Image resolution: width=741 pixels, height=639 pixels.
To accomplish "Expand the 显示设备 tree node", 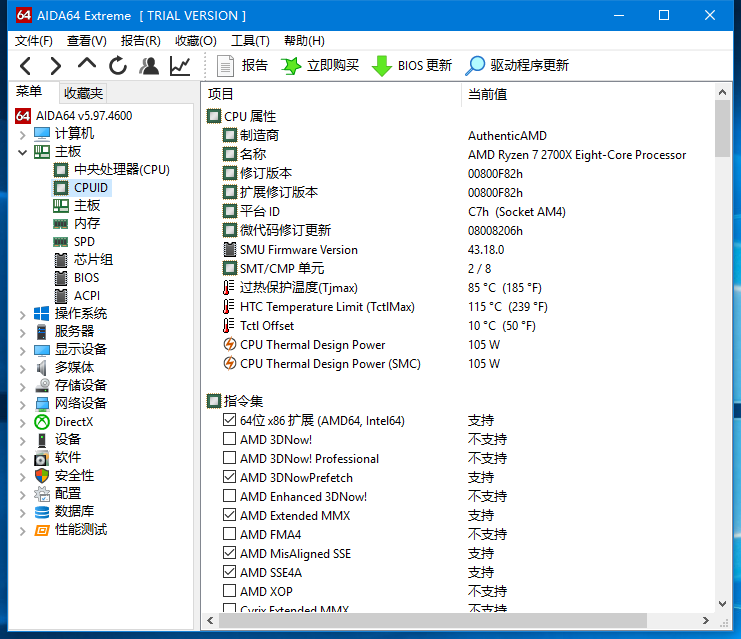I will click(22, 350).
